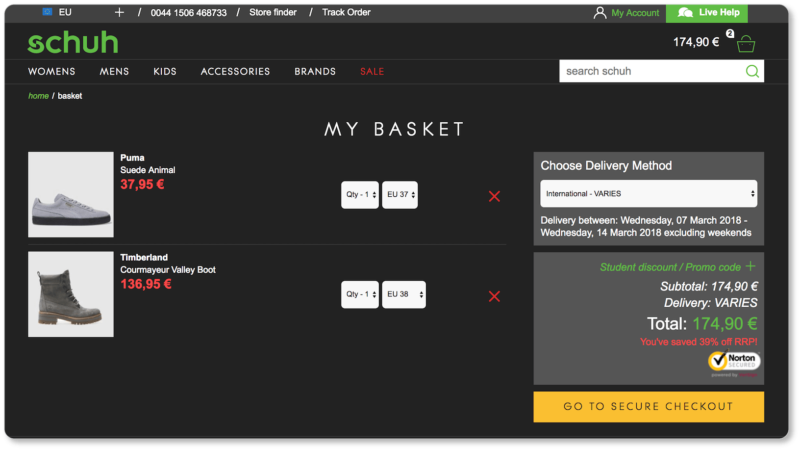Viewport: 800px width, 450px height.
Task: Open size dropdown EU 38 for Timberland
Action: click(403, 295)
